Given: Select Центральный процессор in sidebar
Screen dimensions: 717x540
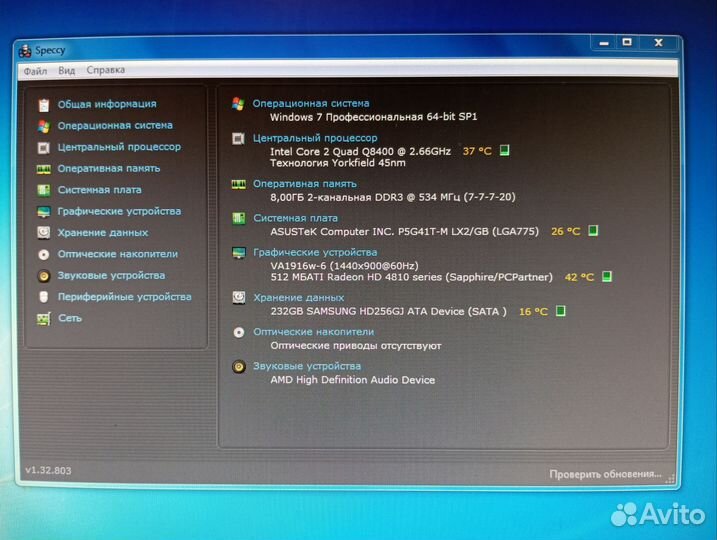Looking at the screenshot, I should (119, 147).
